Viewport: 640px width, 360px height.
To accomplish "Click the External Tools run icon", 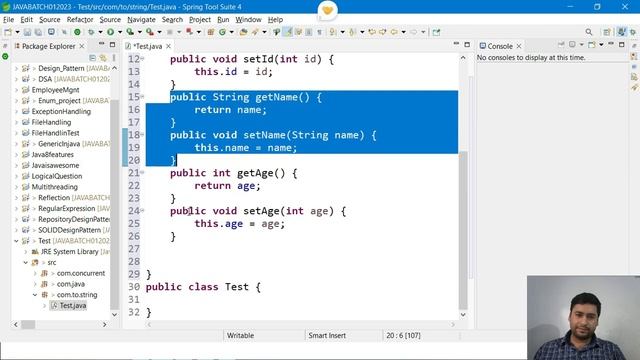I will (150, 32).
